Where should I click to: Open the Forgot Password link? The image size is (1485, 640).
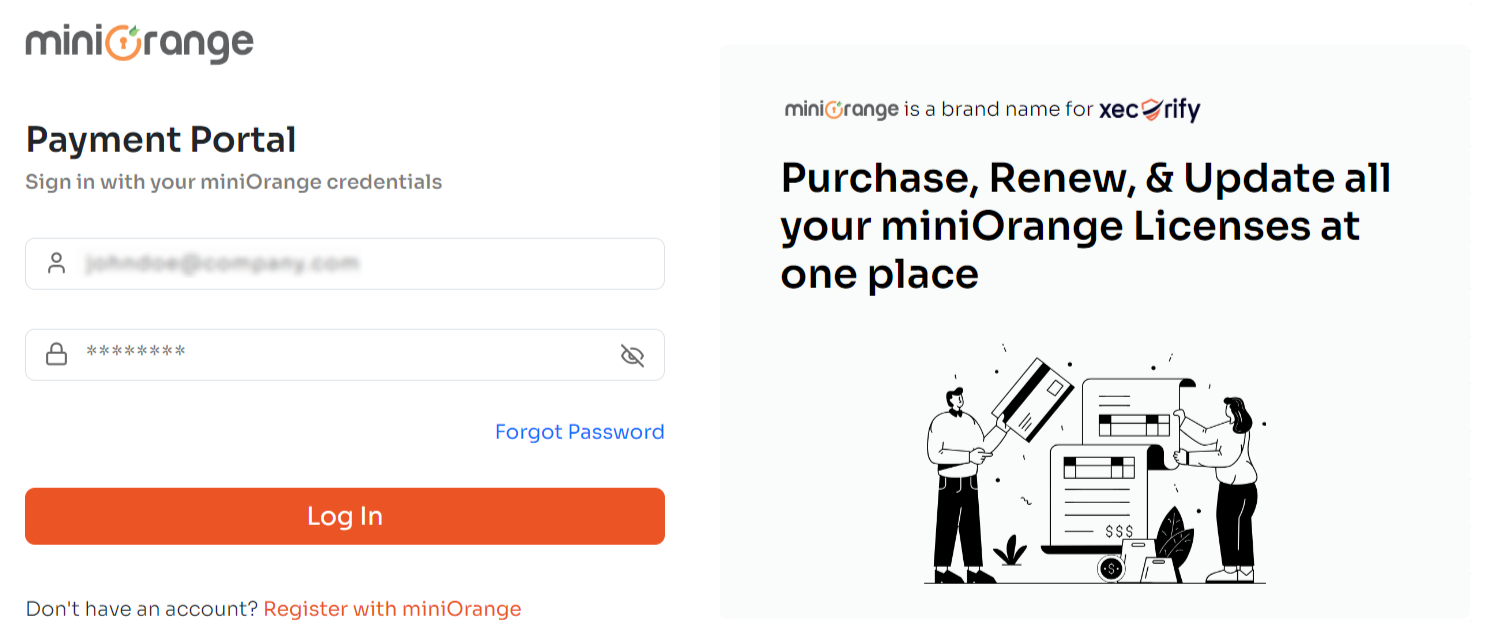579,432
